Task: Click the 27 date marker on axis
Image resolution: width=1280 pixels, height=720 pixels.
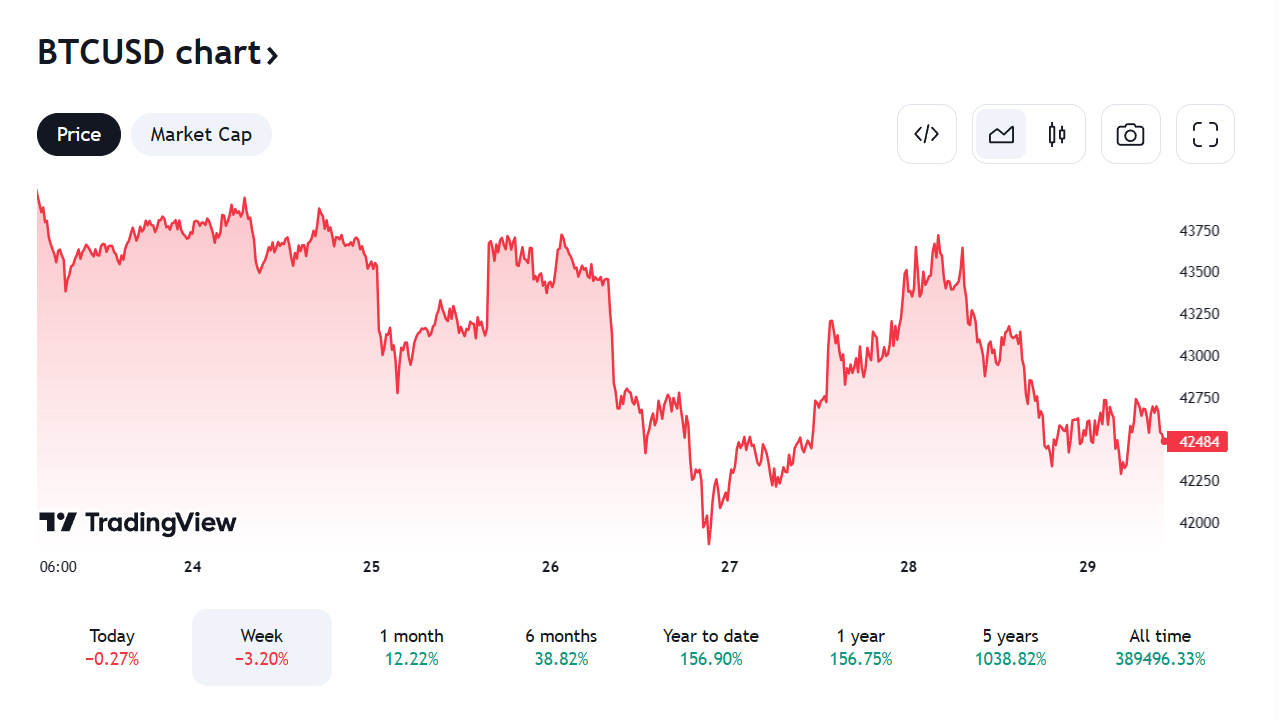Action: point(730,567)
